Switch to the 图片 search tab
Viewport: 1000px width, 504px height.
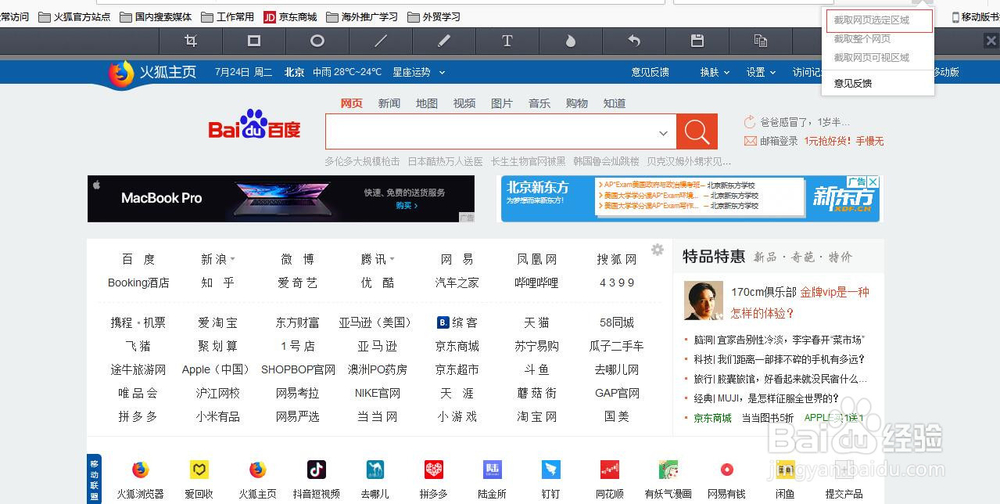502,103
